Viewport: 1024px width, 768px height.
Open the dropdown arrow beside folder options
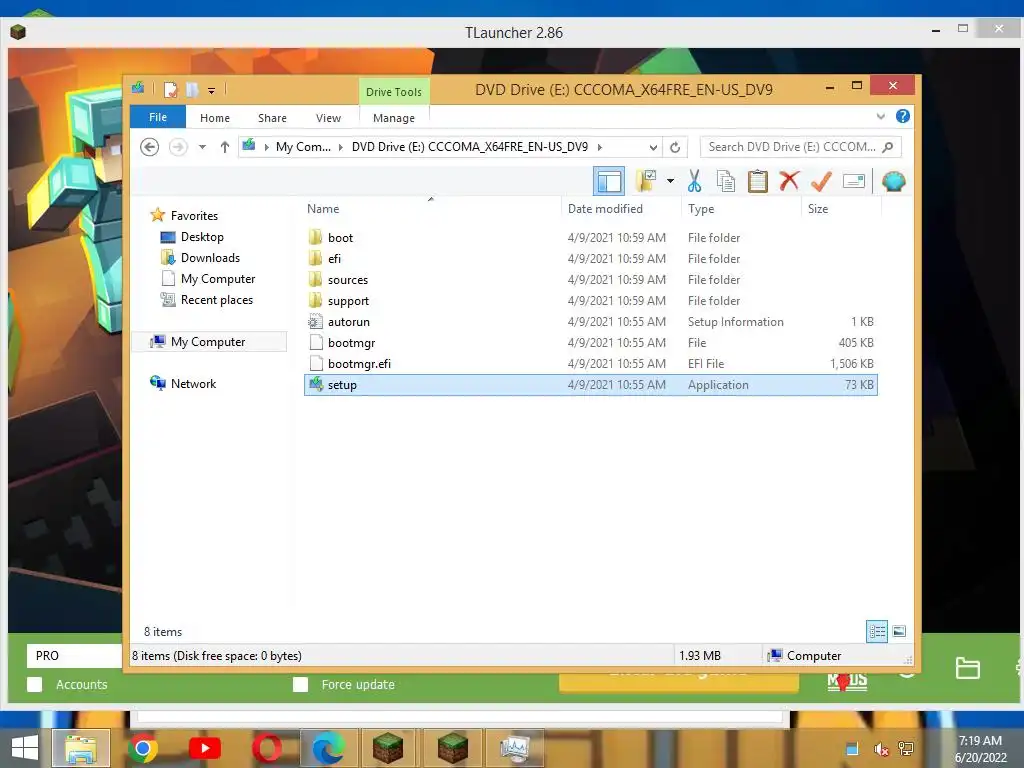670,181
